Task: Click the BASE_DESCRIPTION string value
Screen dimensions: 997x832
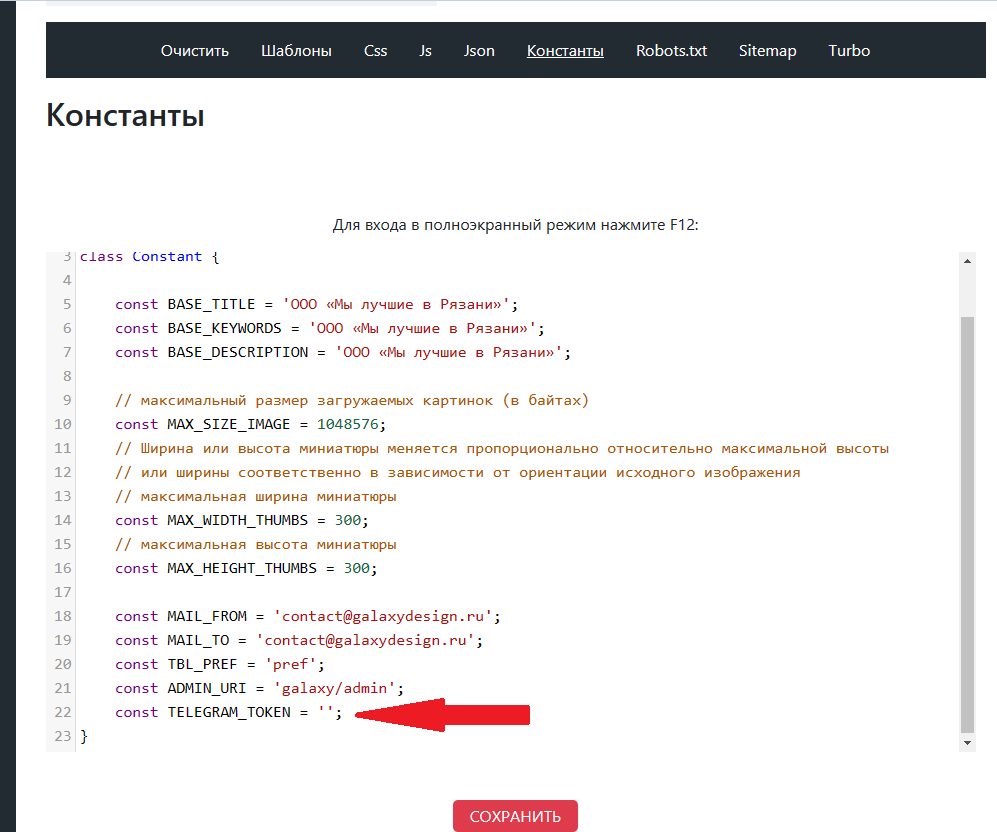Action: [449, 353]
